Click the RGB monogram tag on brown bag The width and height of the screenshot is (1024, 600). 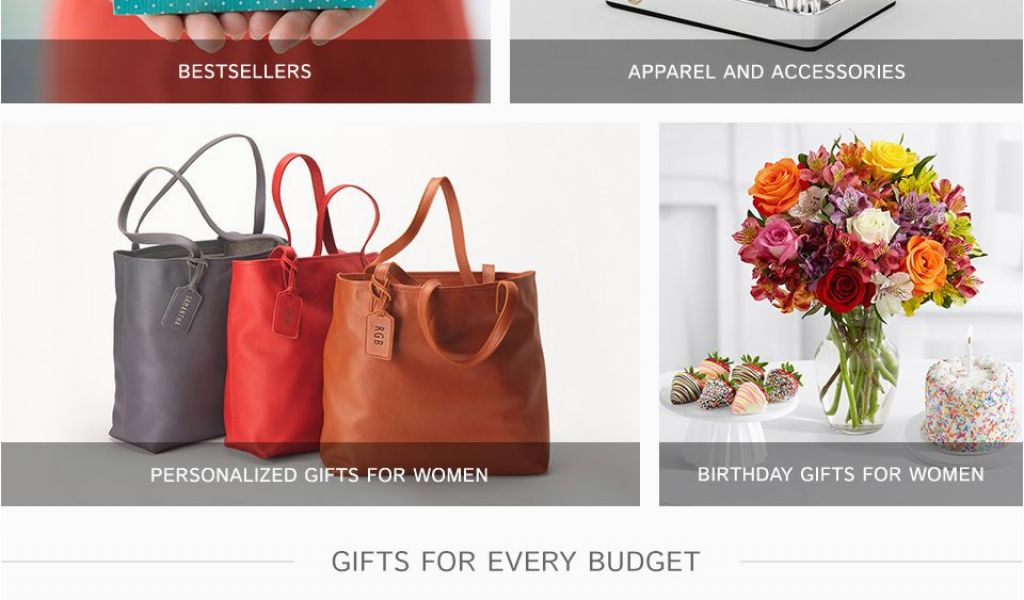coord(379,336)
